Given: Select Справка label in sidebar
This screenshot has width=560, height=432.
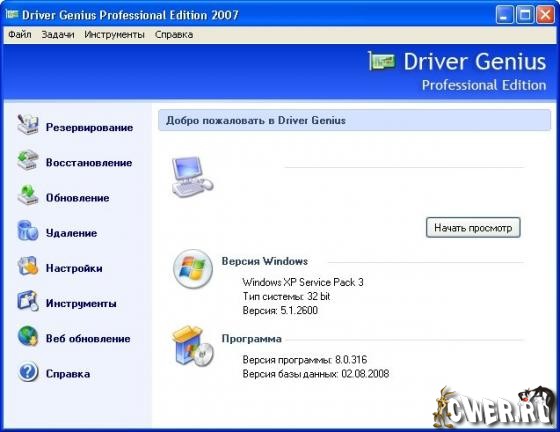Looking at the screenshot, I should pyautogui.click(x=68, y=374).
